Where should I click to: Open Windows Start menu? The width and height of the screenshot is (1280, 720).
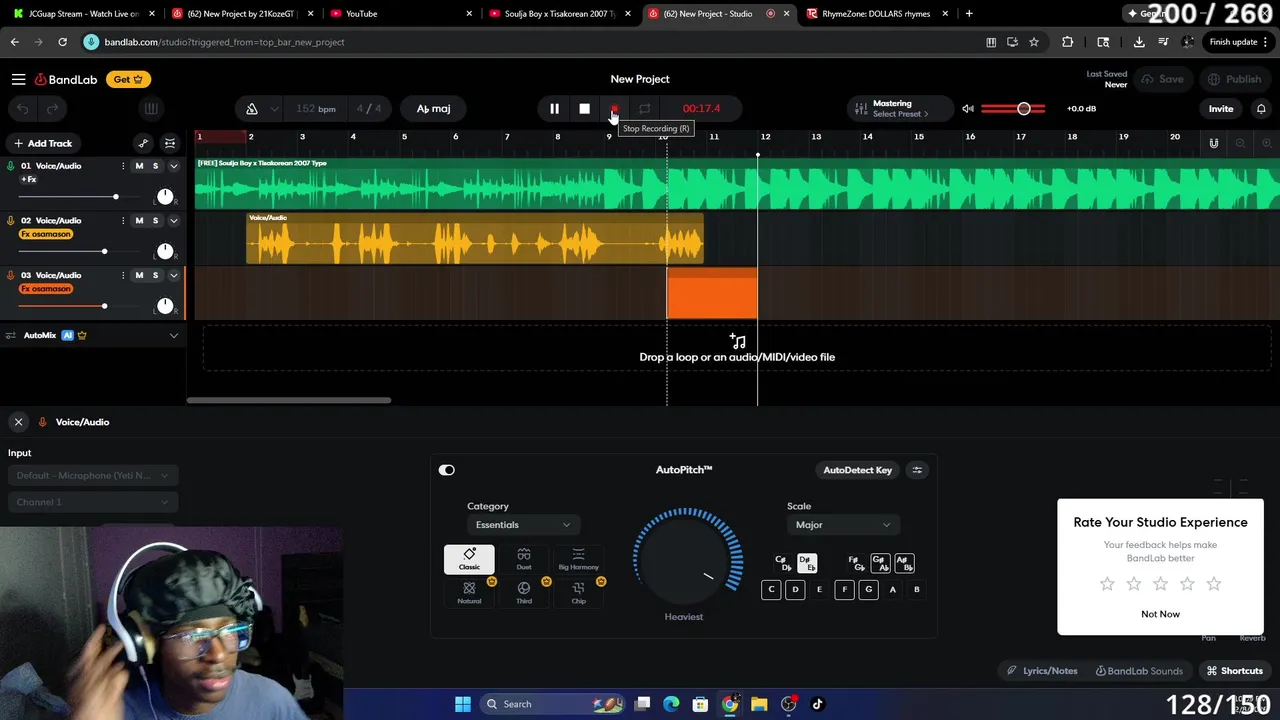click(x=462, y=704)
